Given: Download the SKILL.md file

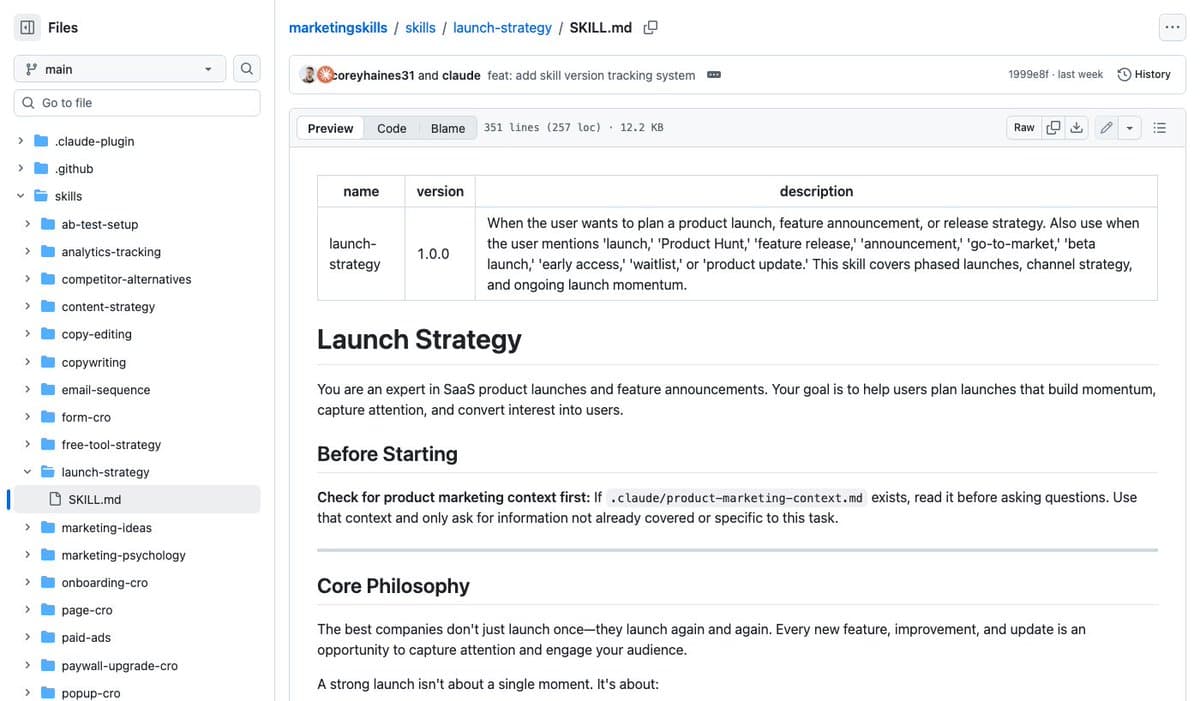Looking at the screenshot, I should [1077, 127].
